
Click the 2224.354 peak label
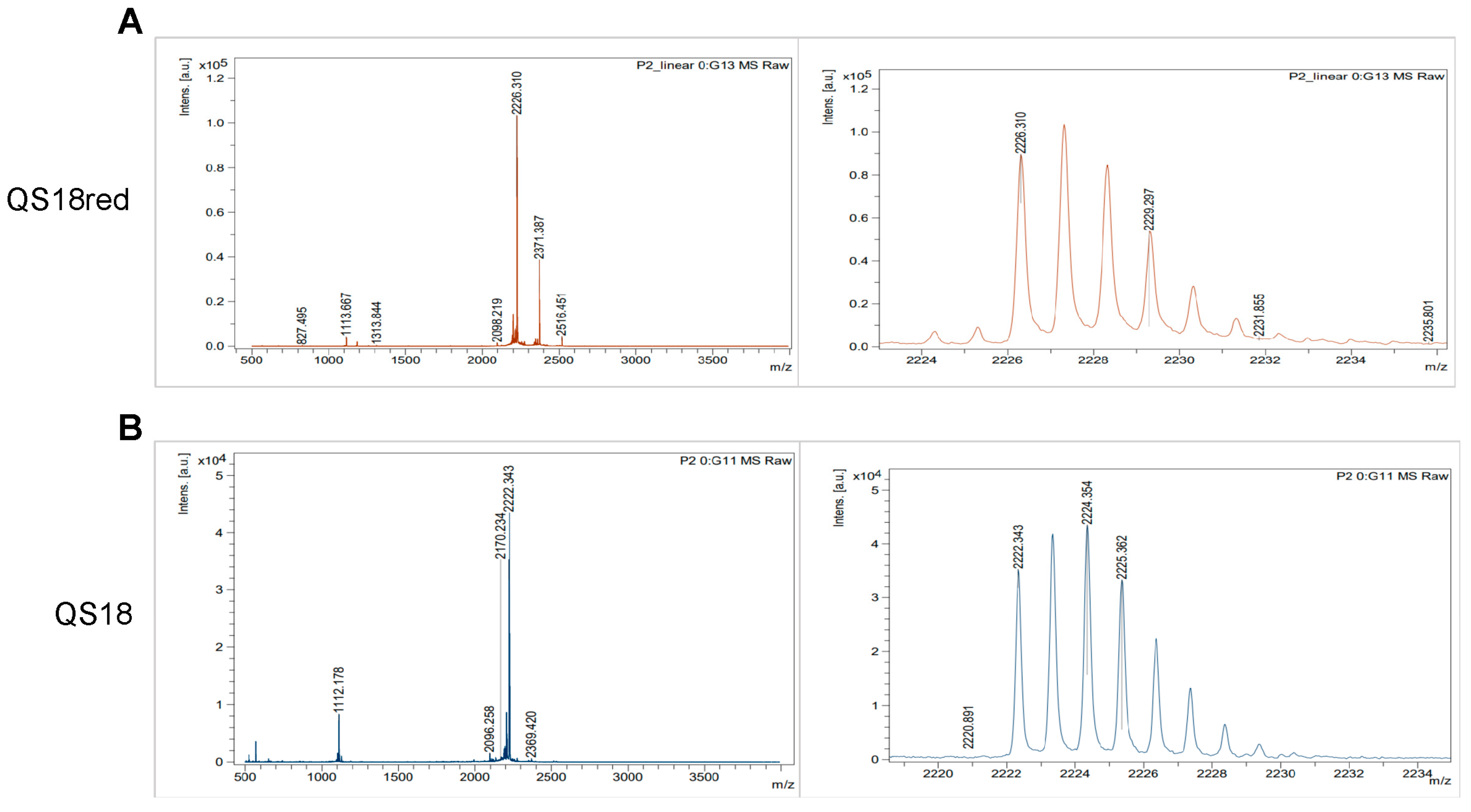click(x=1087, y=503)
